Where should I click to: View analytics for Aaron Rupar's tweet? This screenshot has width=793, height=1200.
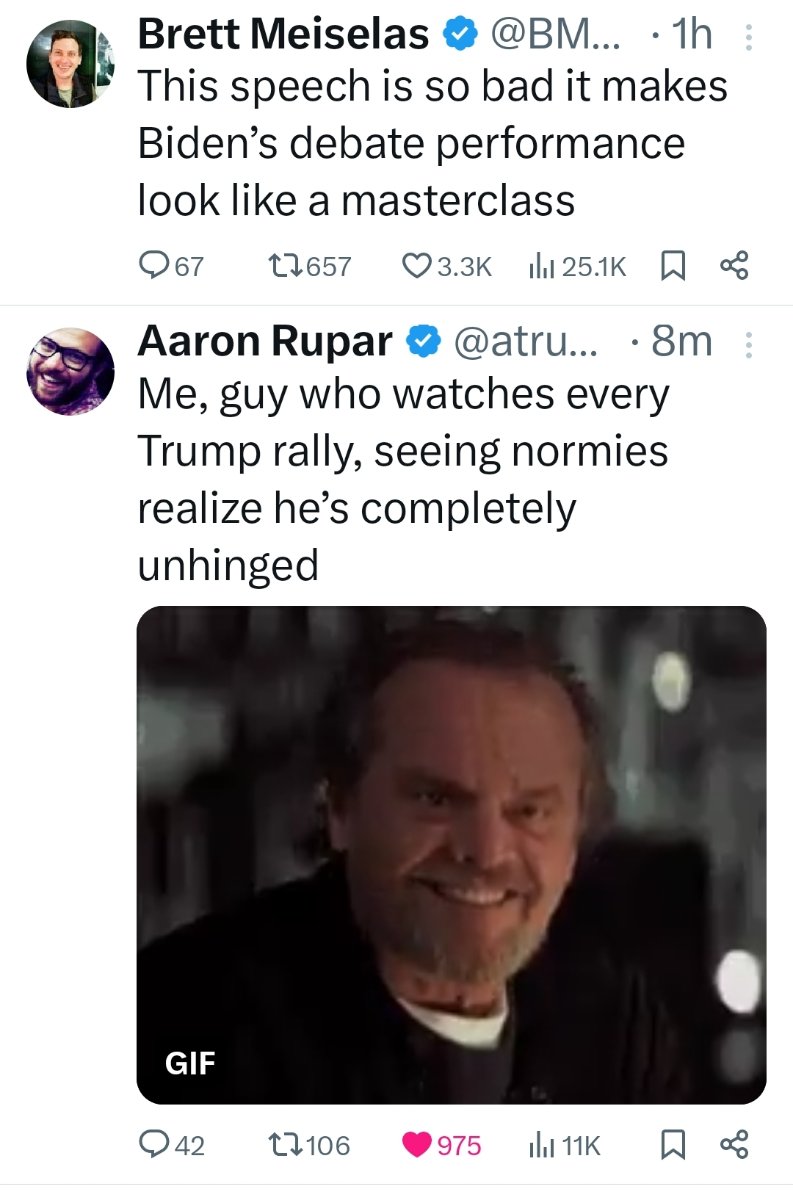[540, 1144]
